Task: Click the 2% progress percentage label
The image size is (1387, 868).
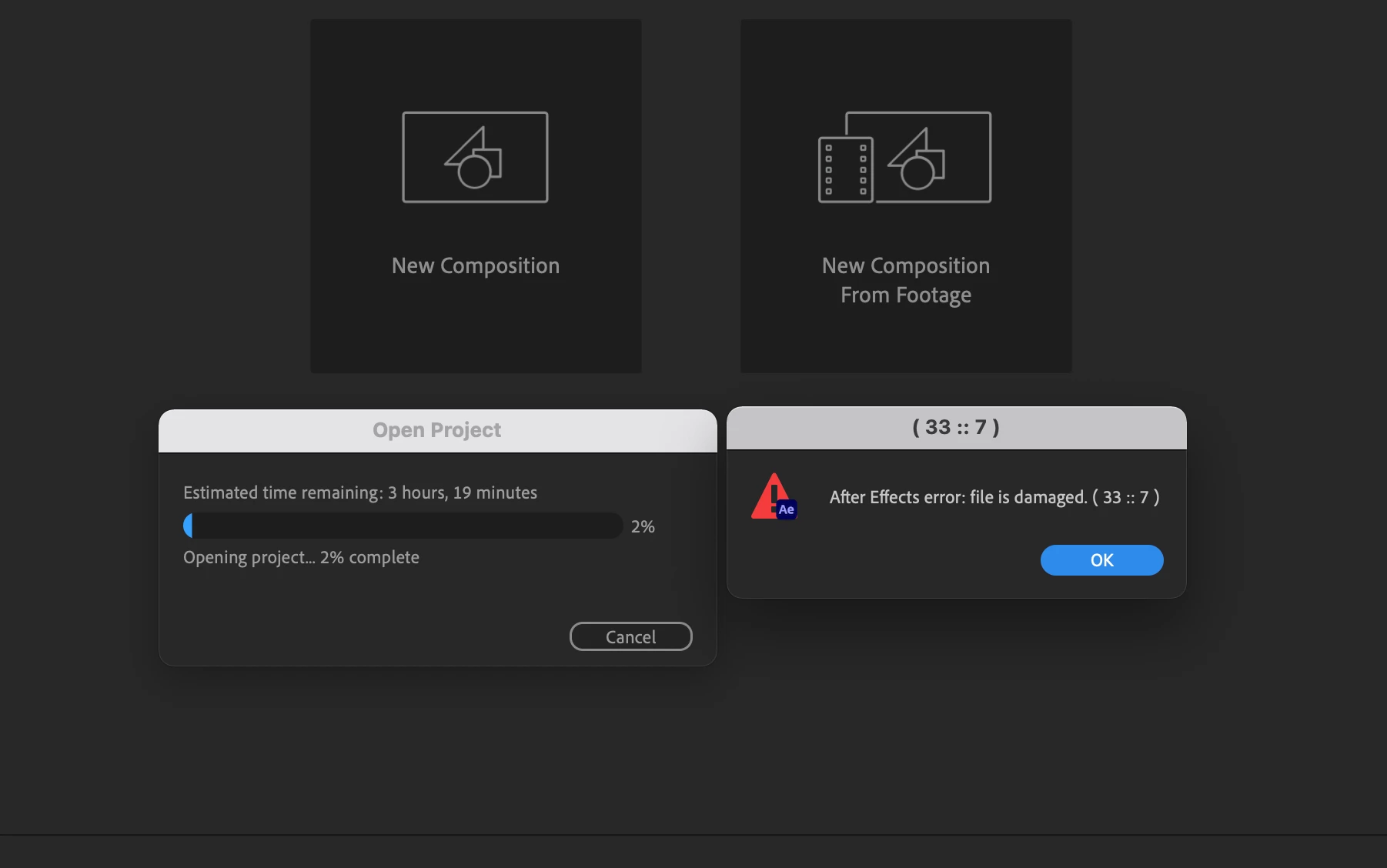Action: click(x=643, y=526)
